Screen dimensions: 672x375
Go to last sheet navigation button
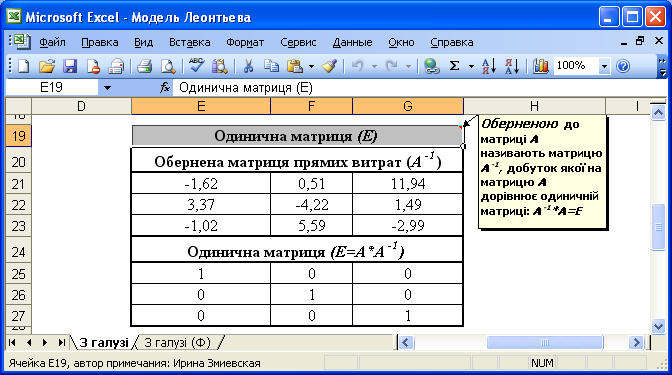coord(61,342)
